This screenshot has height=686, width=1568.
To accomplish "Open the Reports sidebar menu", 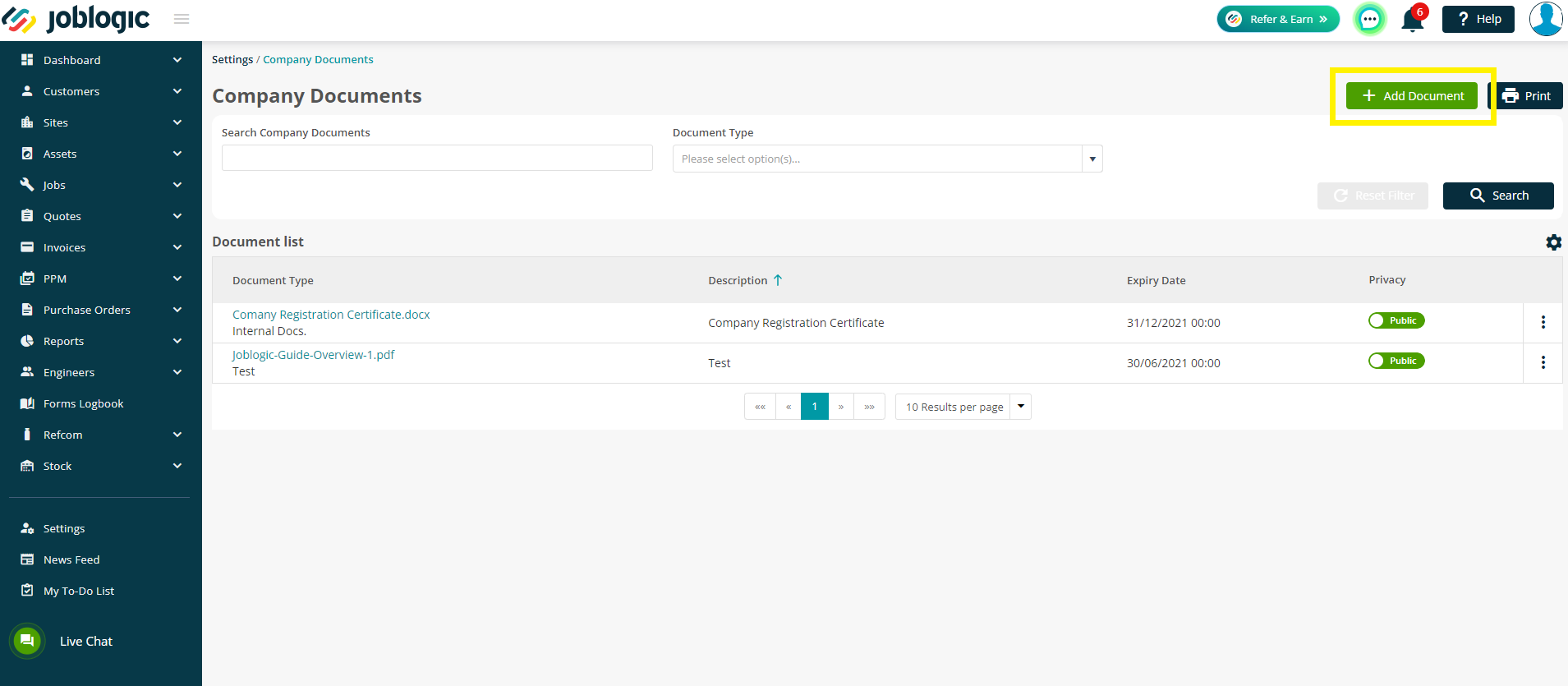I will 101,341.
